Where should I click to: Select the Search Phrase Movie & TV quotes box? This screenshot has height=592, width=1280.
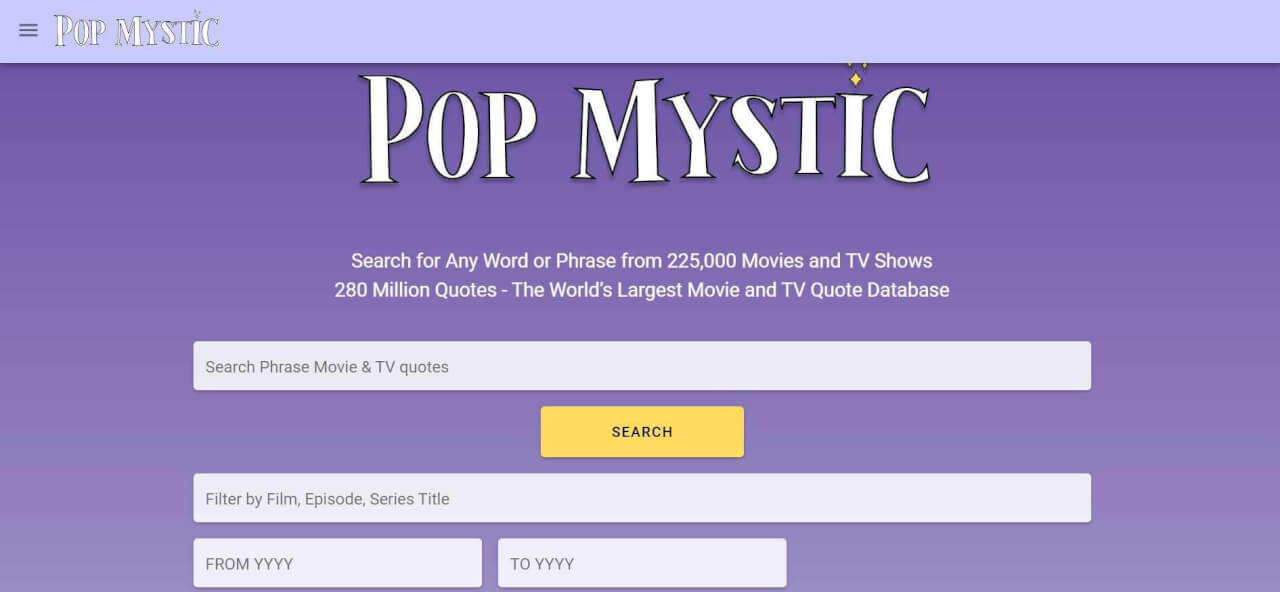642,365
